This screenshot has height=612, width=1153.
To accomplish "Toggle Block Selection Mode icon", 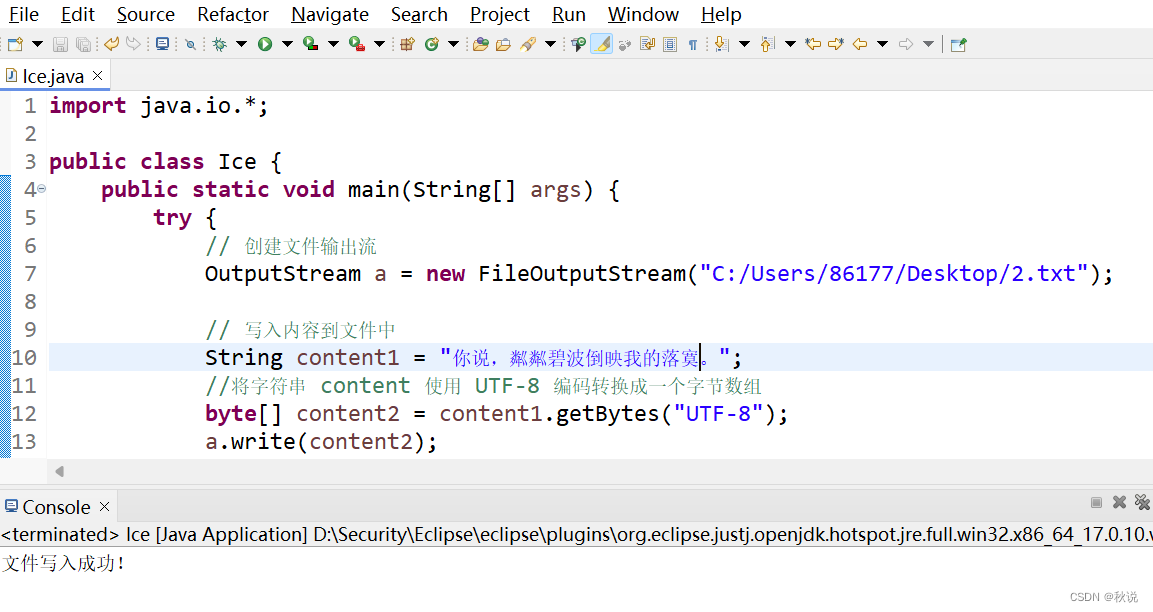I will [x=670, y=45].
